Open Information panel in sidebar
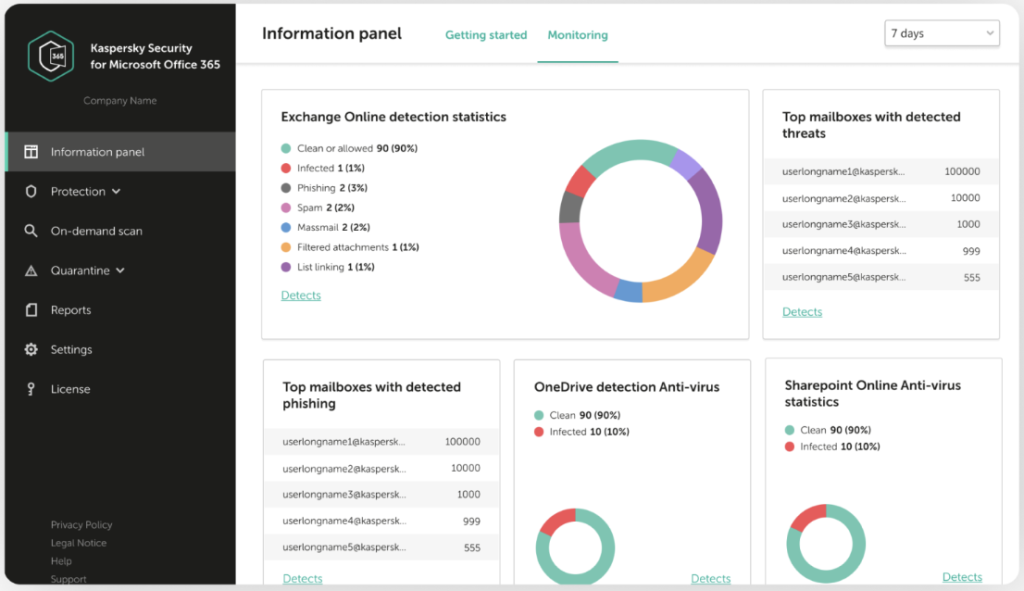This screenshot has height=591, width=1024. tap(120, 152)
